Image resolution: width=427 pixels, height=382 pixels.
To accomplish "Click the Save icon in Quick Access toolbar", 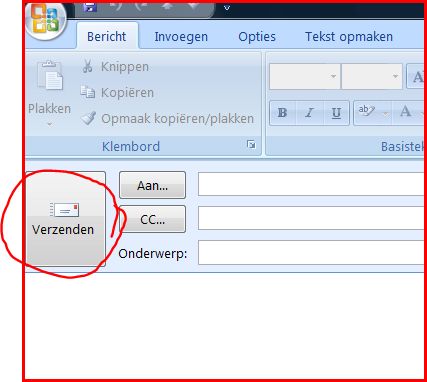I will point(90,7).
